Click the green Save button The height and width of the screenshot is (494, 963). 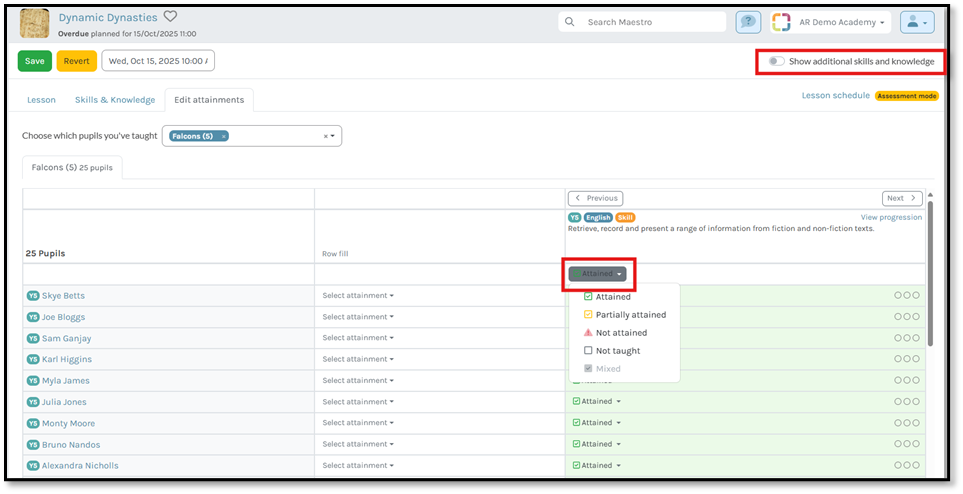(35, 61)
